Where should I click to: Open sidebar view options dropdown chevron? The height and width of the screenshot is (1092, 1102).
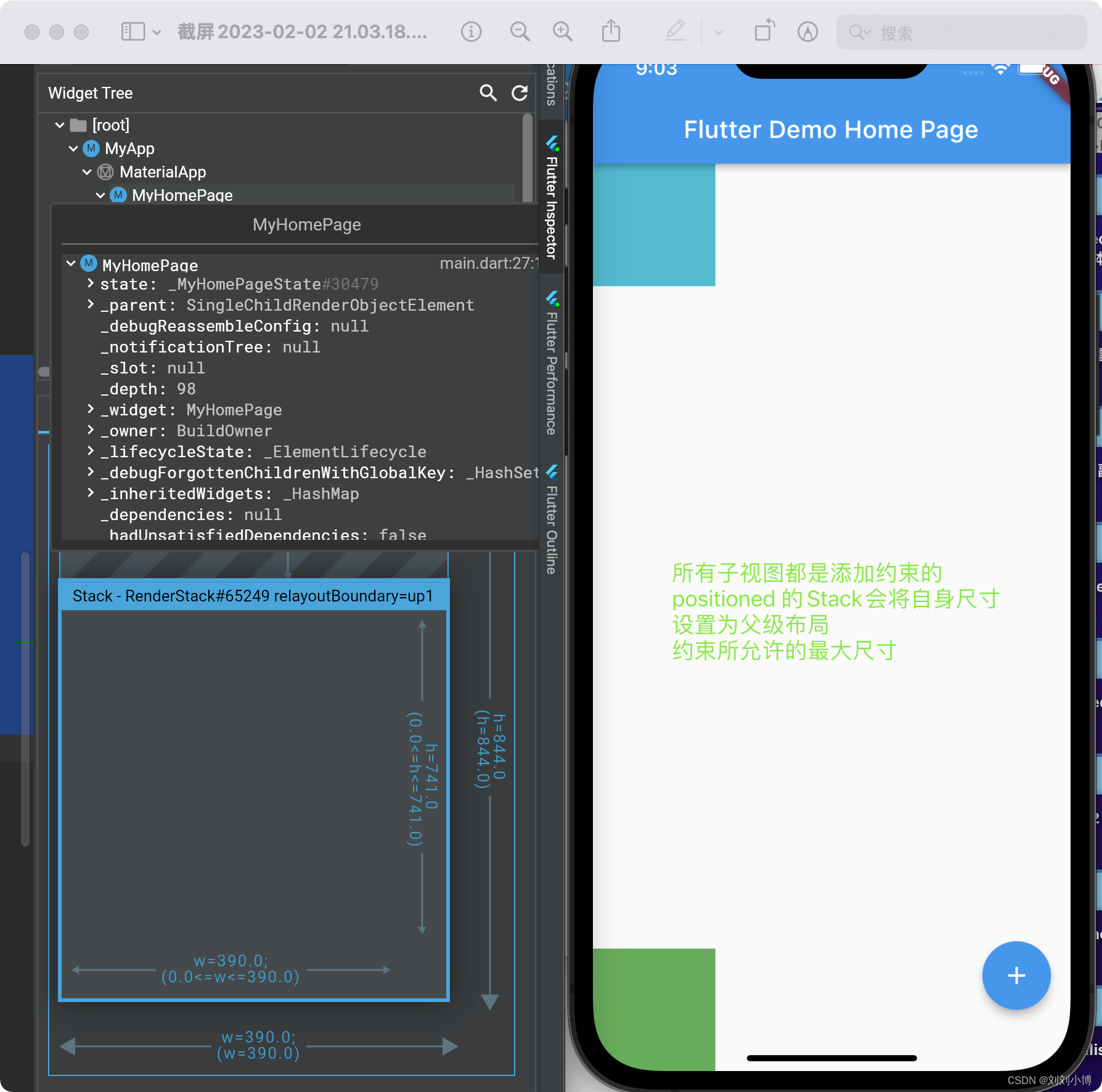[157, 32]
